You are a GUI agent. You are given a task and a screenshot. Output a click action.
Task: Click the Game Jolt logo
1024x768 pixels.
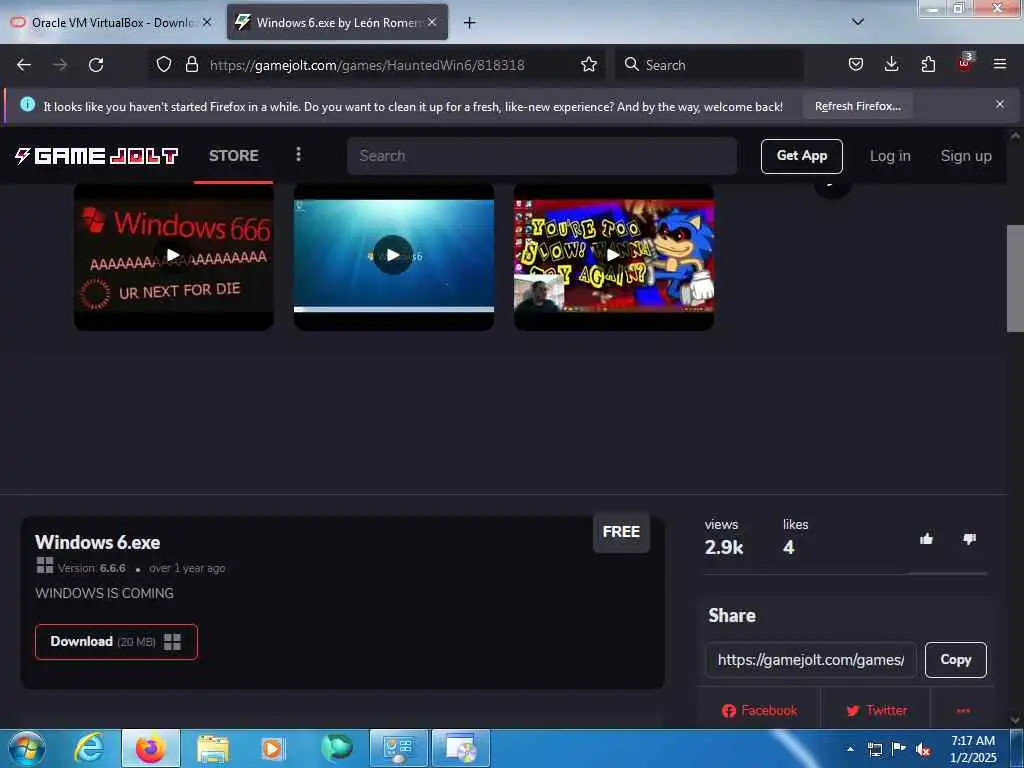click(97, 155)
